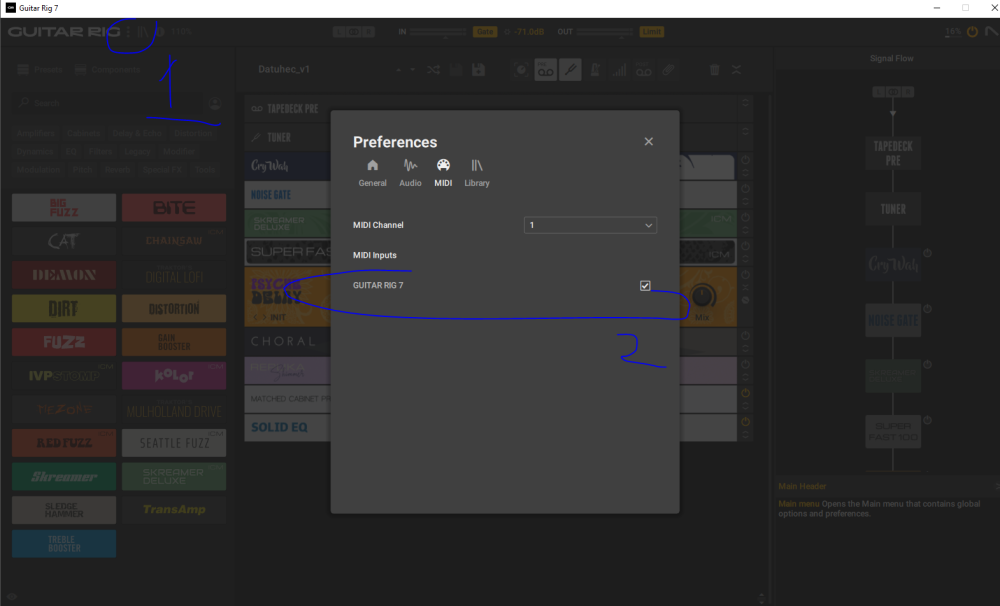Open the MIDI Channel dropdown
Viewport: 1000px width, 606px height.
[590, 225]
